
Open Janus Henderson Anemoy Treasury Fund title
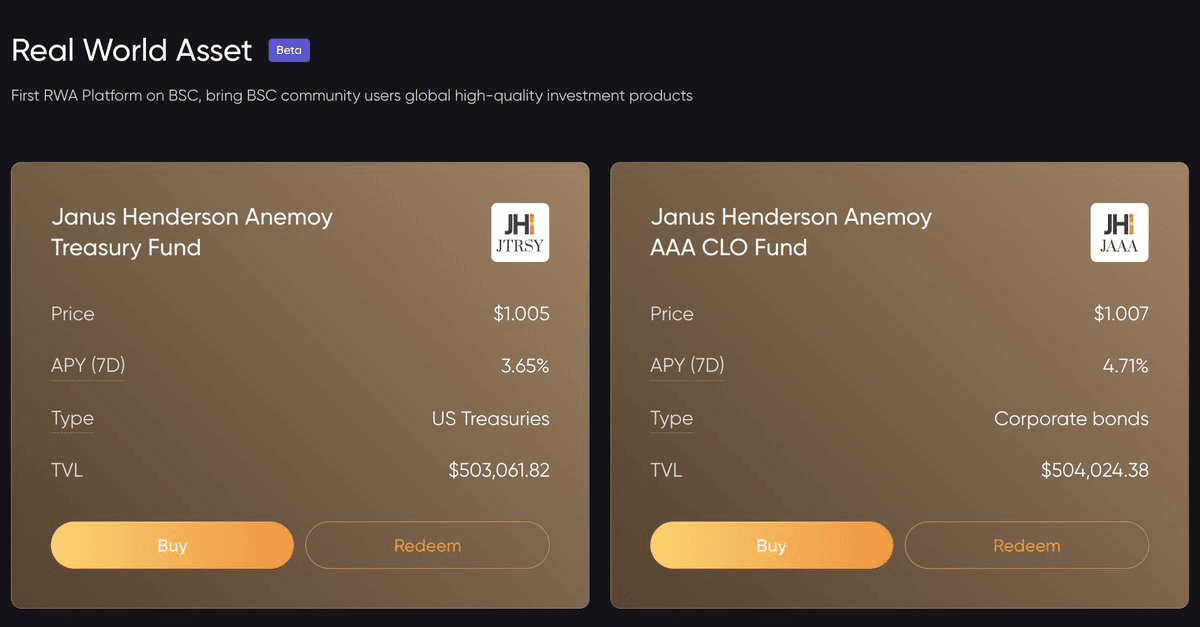point(191,232)
